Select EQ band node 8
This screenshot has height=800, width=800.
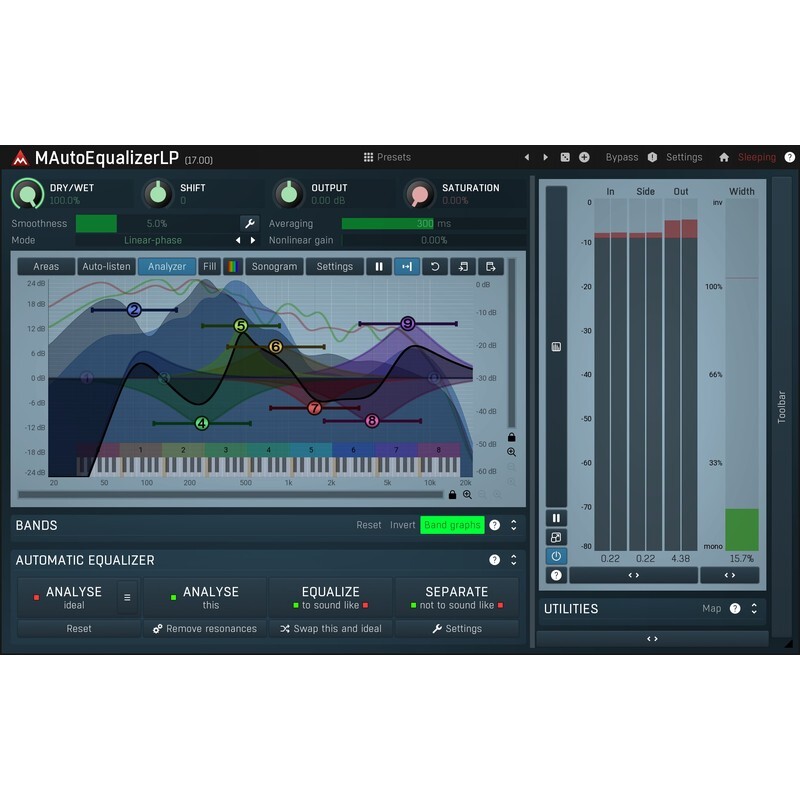(372, 421)
